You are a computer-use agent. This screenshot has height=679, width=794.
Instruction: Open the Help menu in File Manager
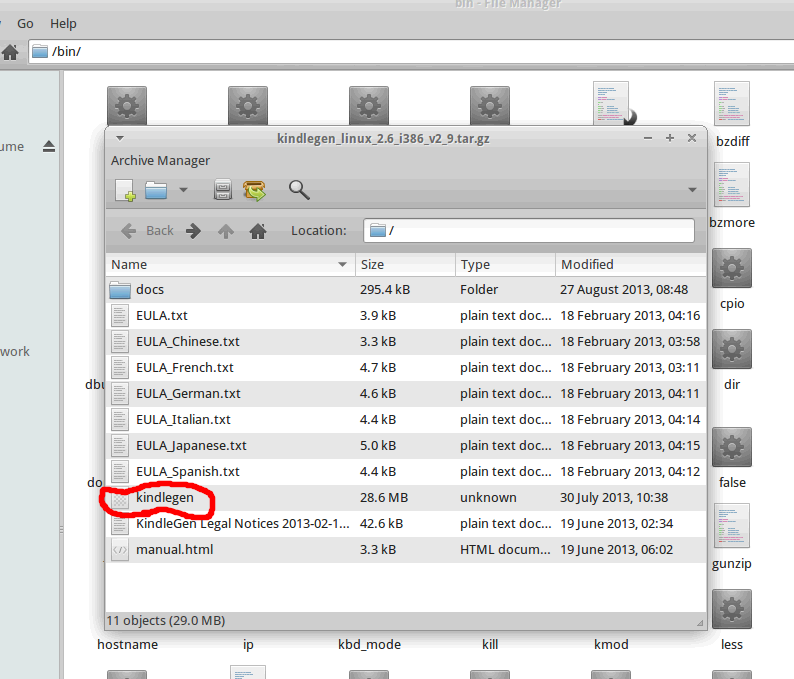point(63,24)
